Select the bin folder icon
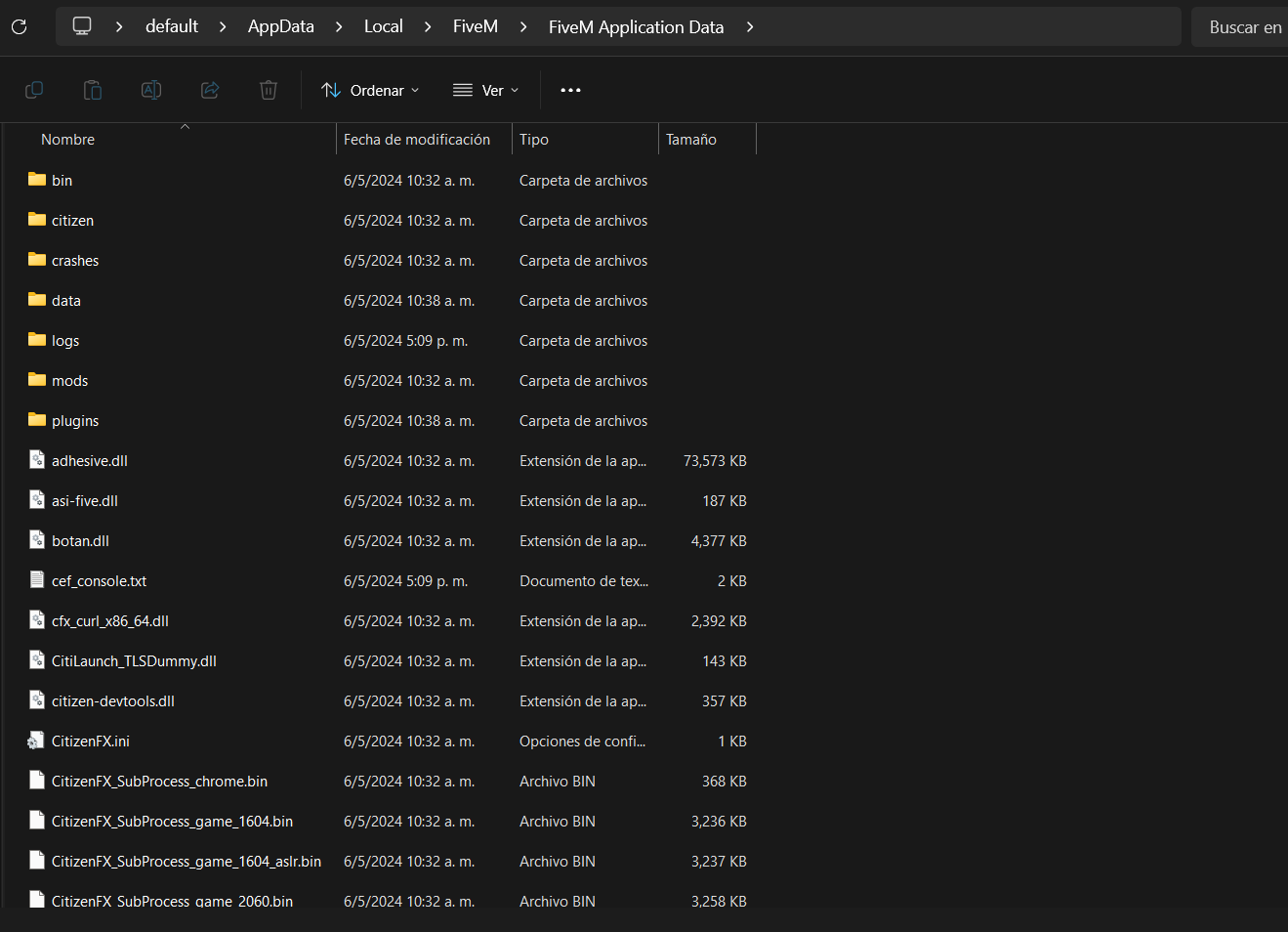This screenshot has width=1288, height=932. [x=37, y=180]
